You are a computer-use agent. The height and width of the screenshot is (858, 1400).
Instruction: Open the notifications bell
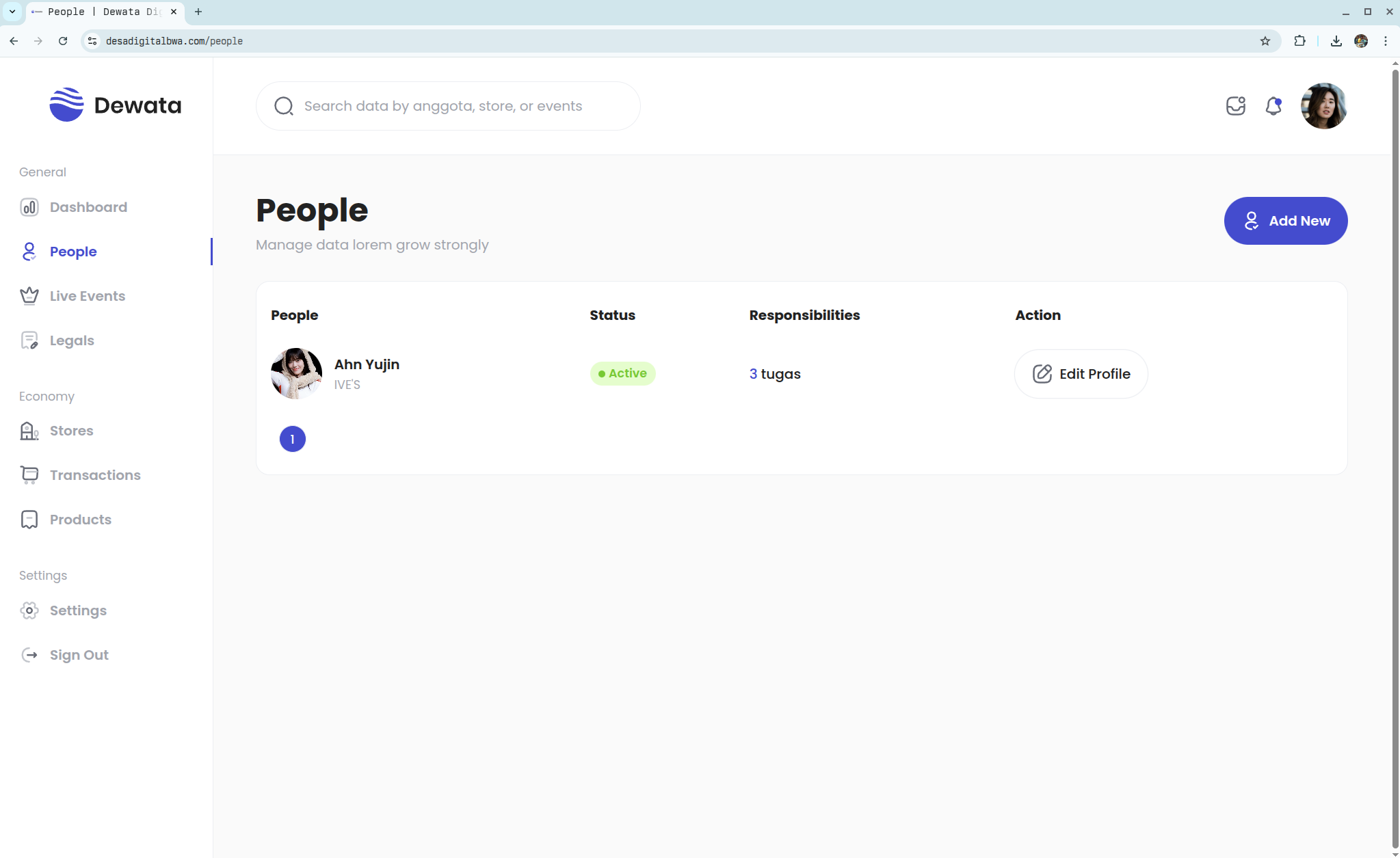click(1273, 106)
